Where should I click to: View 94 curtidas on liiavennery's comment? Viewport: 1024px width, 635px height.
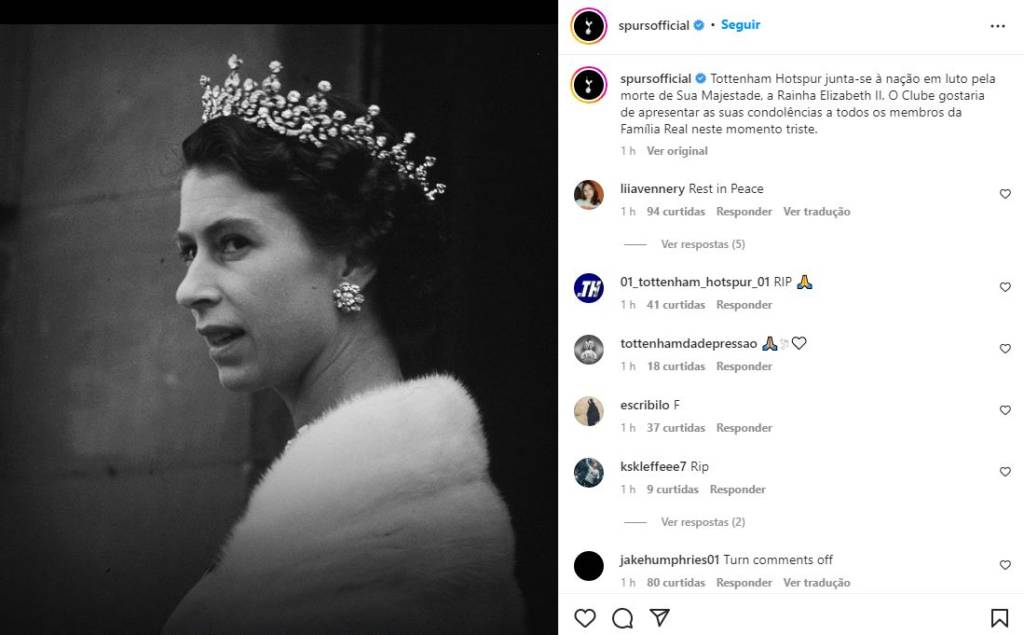point(676,212)
